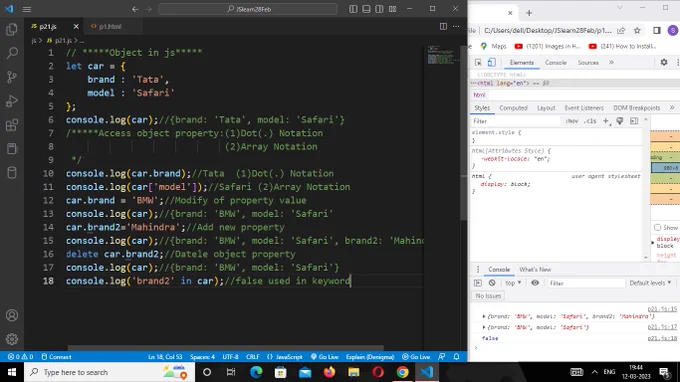Open the Accounts icon in activity bar
This screenshot has height=382, width=680.
click(x=12, y=315)
